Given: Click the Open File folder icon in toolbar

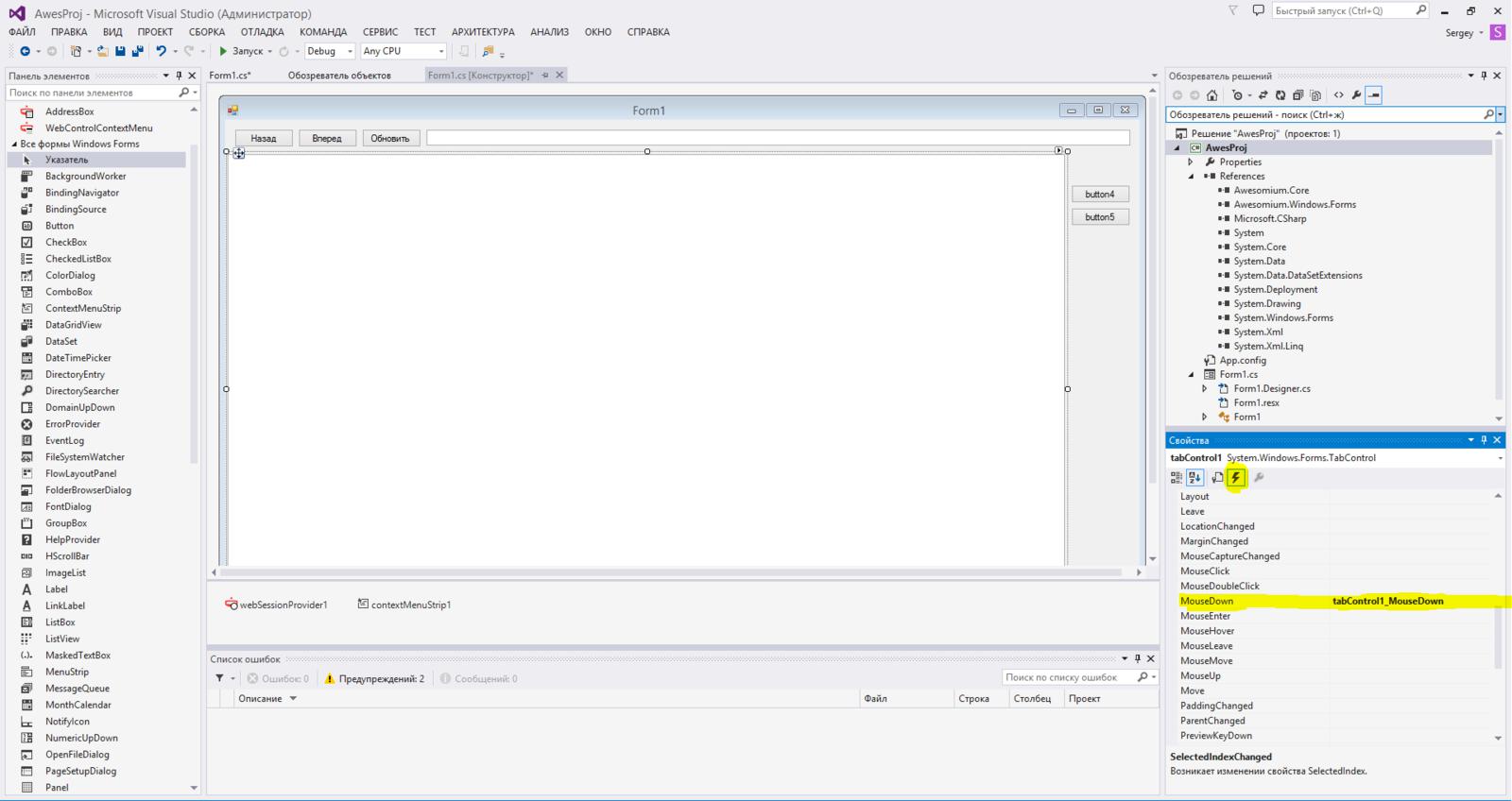Looking at the screenshot, I should tap(102, 51).
